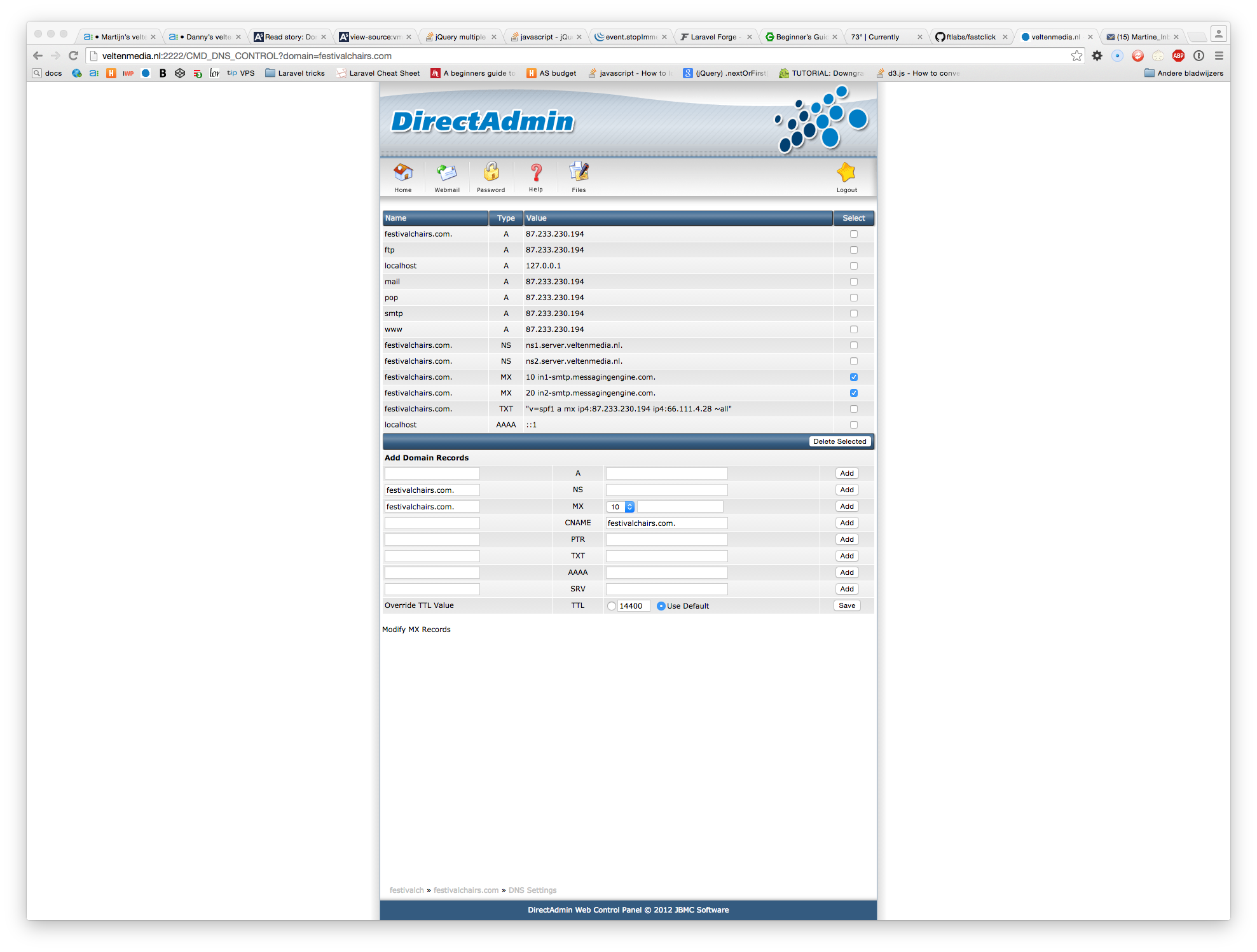Open the Help question mark icon
Screen dimensions: 1257x952
(536, 177)
